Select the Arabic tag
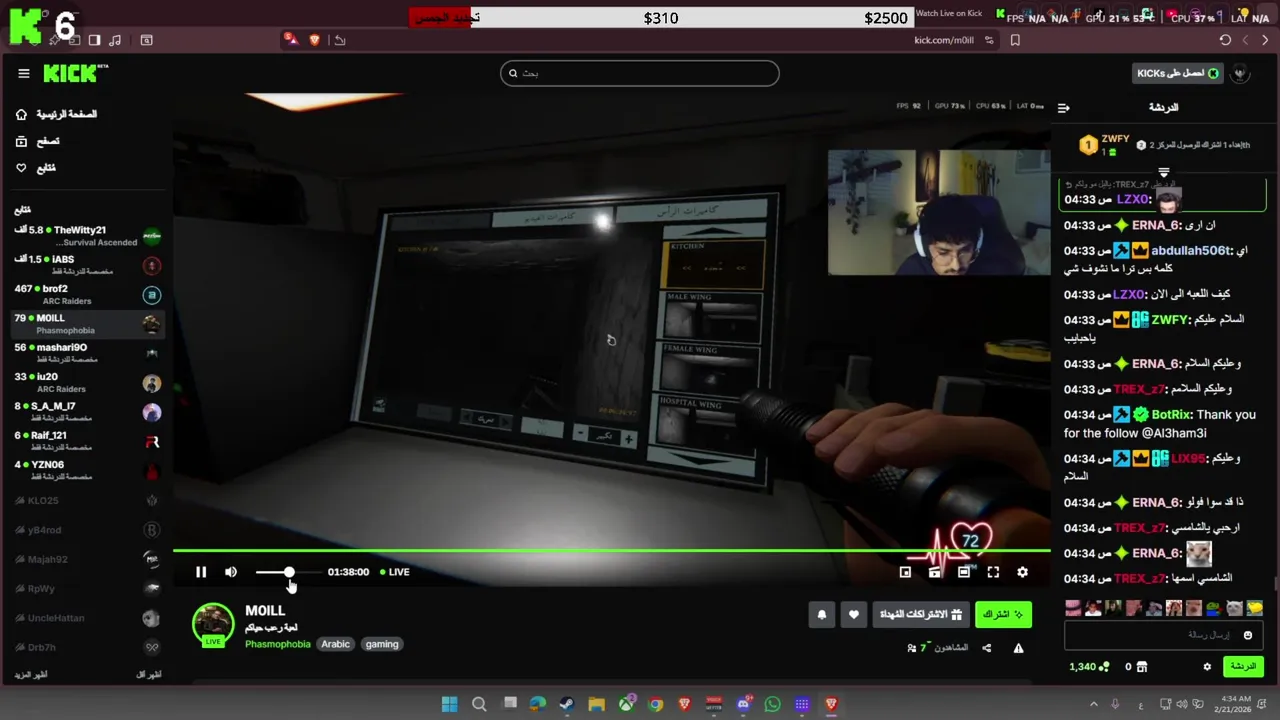The image size is (1280, 720). tap(335, 644)
